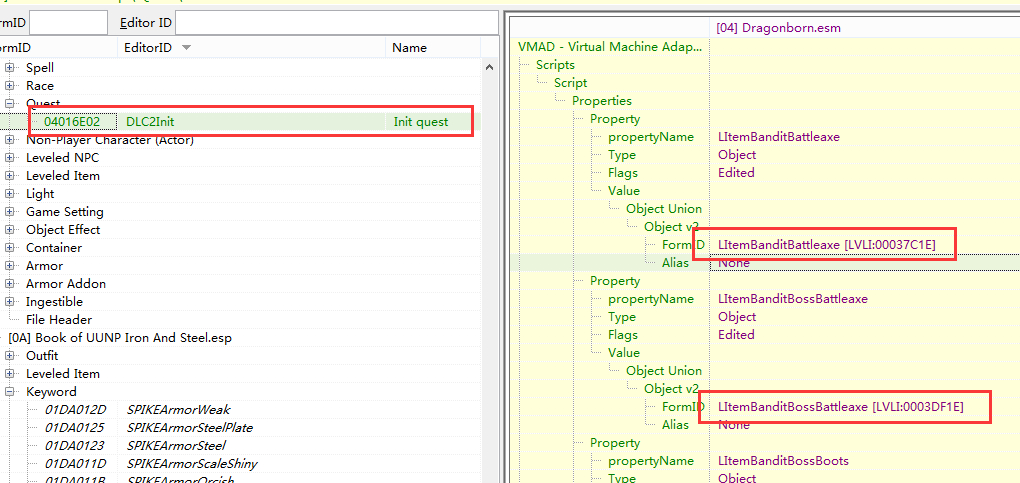The width and height of the screenshot is (1020, 483).
Task: Click the scroll up arrow of tree list
Action: (x=489, y=68)
